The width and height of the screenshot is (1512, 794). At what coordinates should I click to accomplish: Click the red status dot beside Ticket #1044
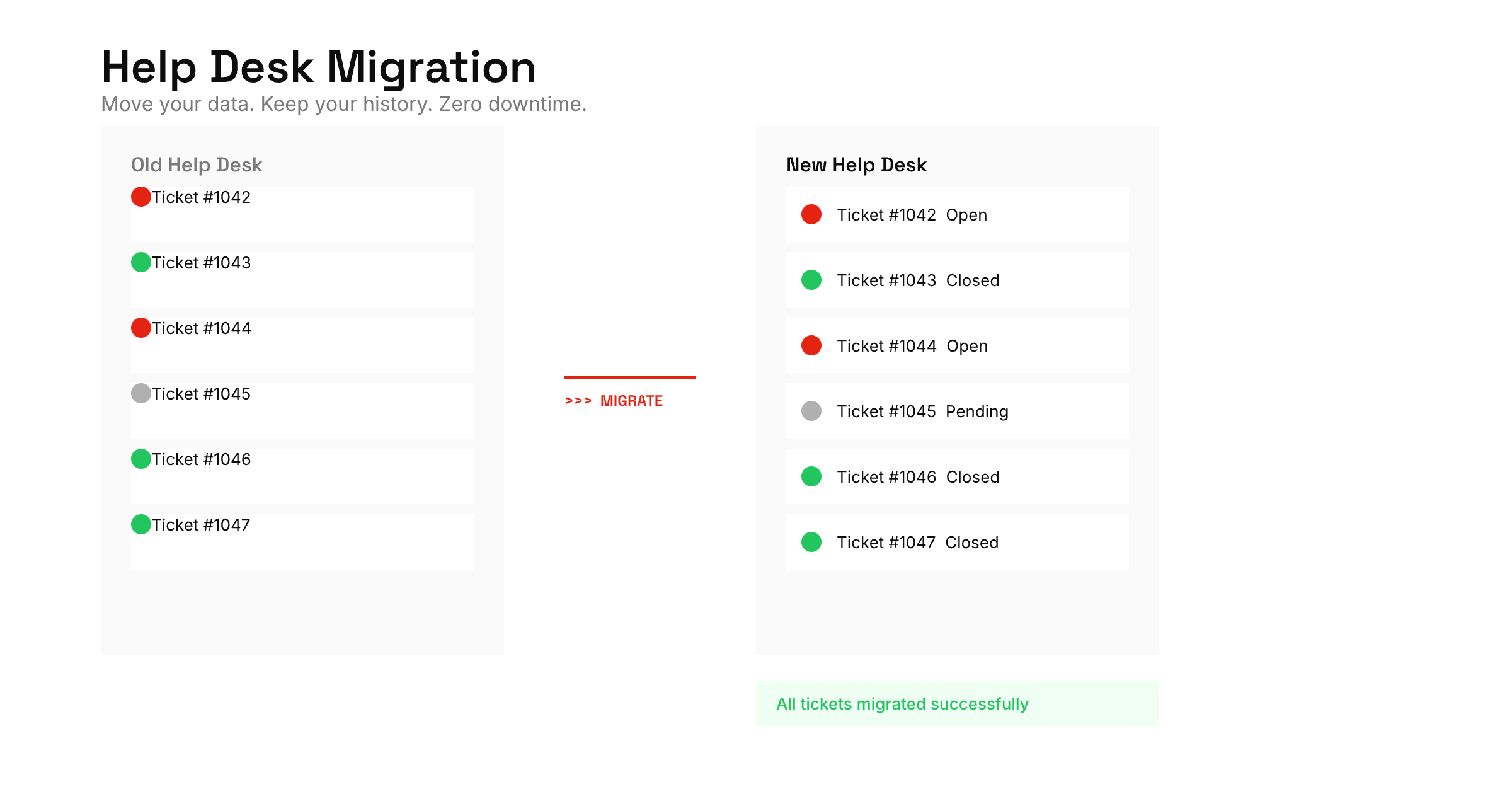(x=141, y=328)
